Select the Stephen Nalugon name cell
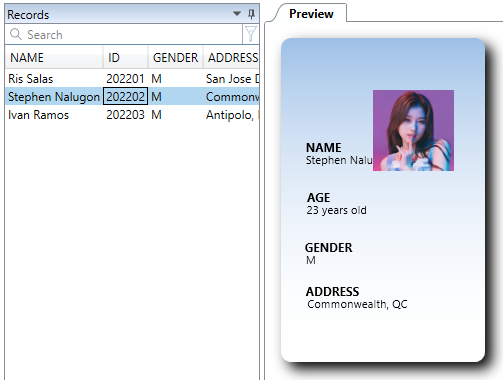503x380 pixels. (54, 97)
